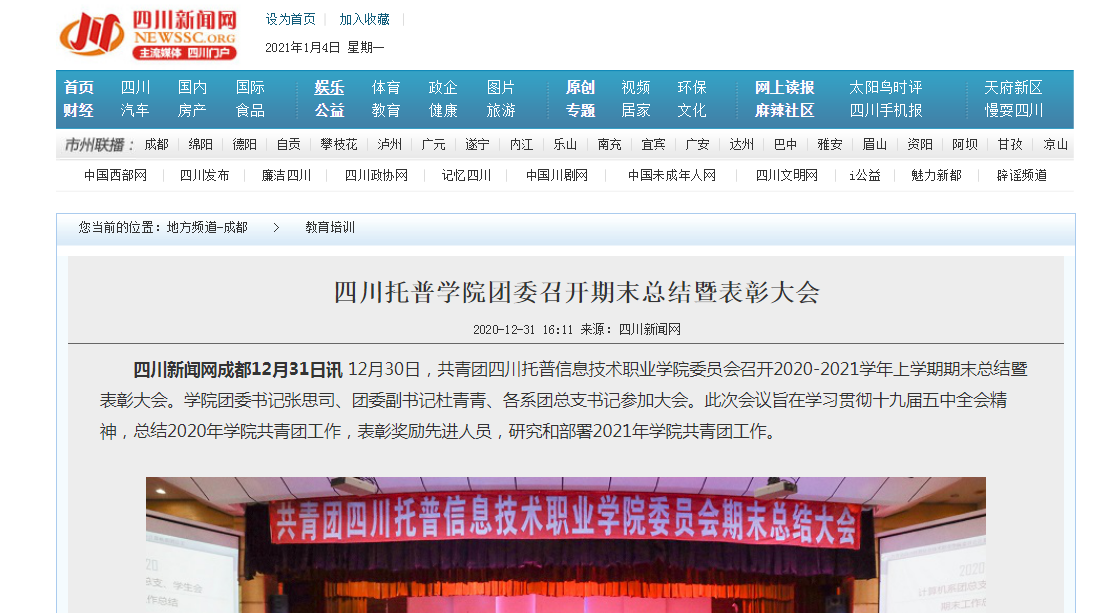
Task: Open the 中国西部网 partner link
Action: tap(115, 175)
